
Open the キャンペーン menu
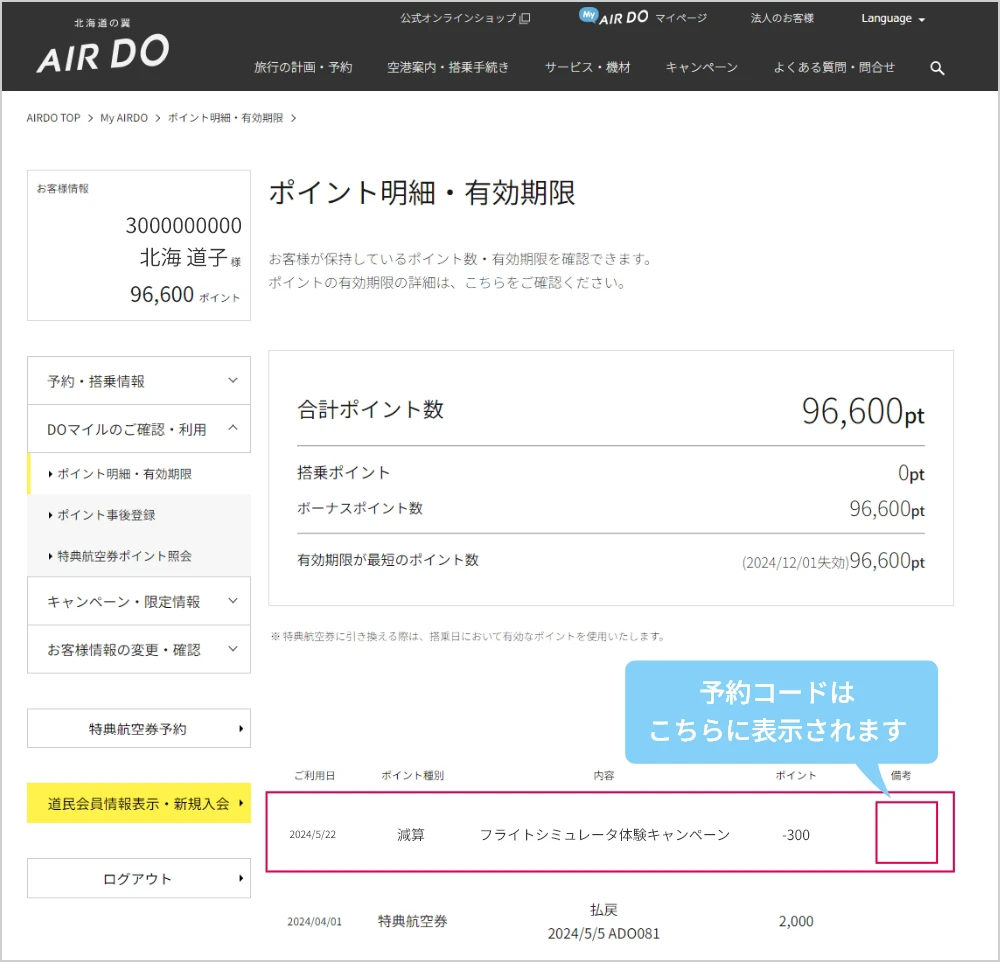(702, 68)
